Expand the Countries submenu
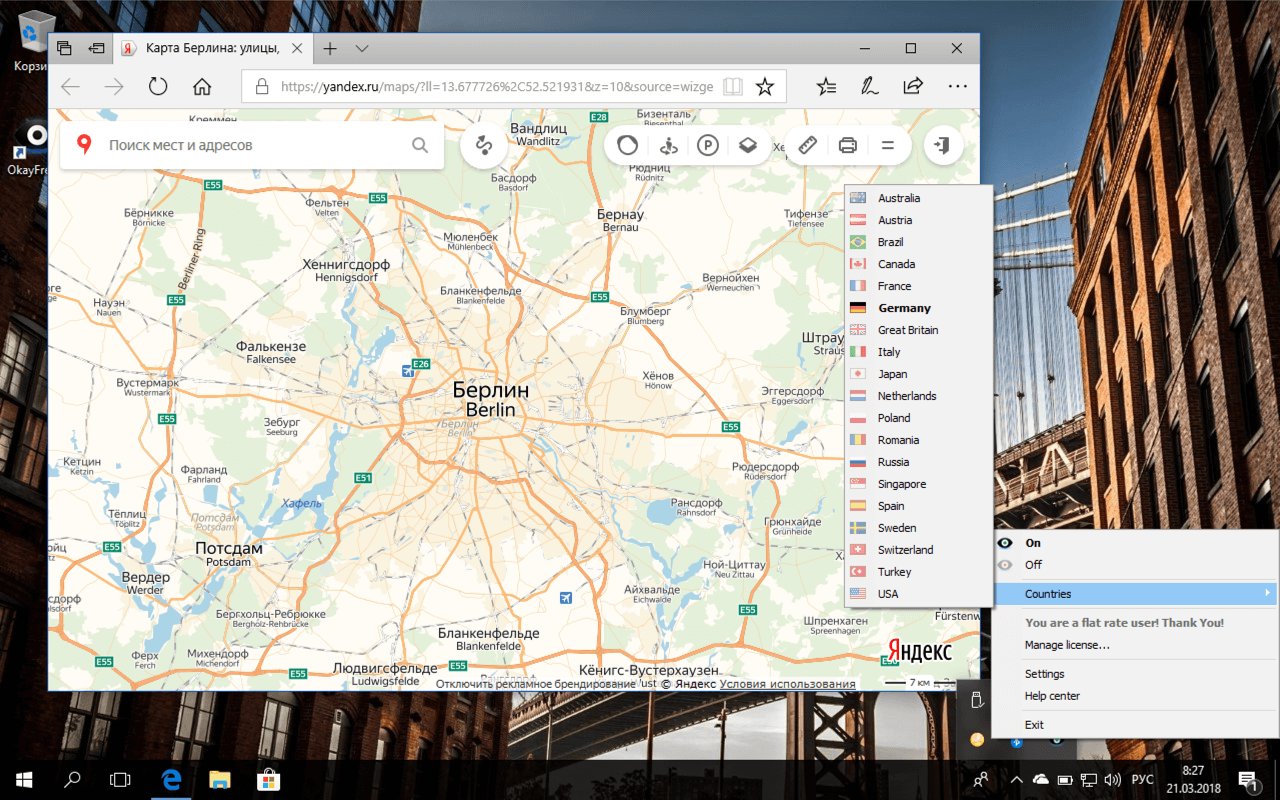The image size is (1280, 800). [x=1047, y=593]
